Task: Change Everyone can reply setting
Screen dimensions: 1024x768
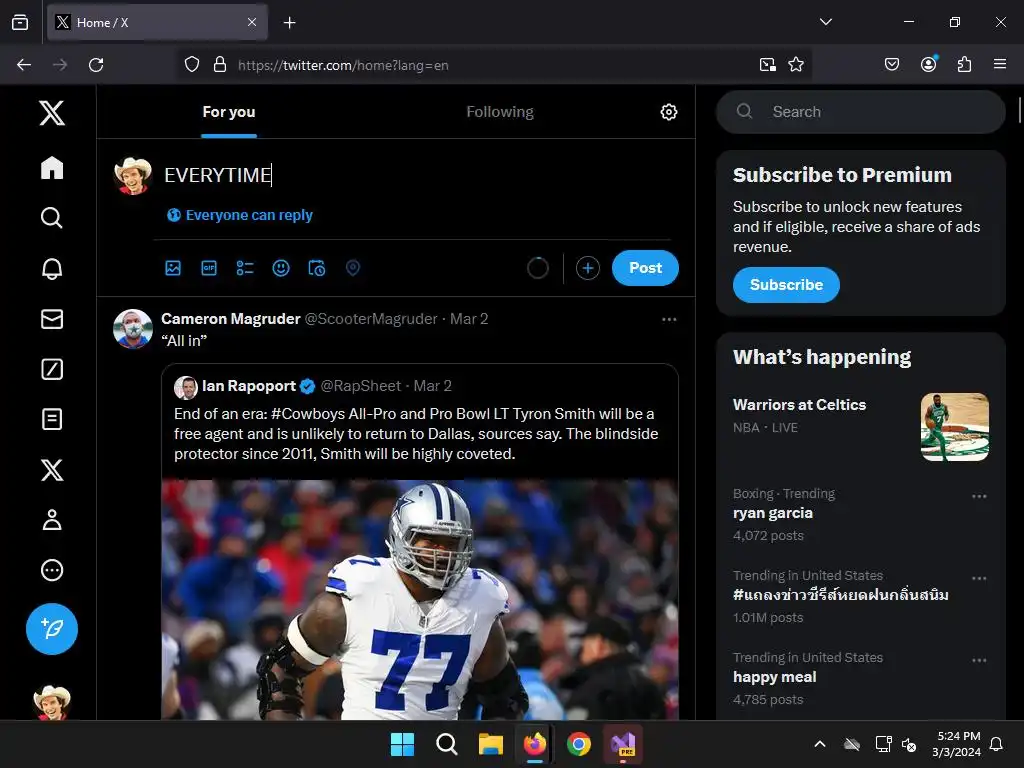Action: click(240, 215)
